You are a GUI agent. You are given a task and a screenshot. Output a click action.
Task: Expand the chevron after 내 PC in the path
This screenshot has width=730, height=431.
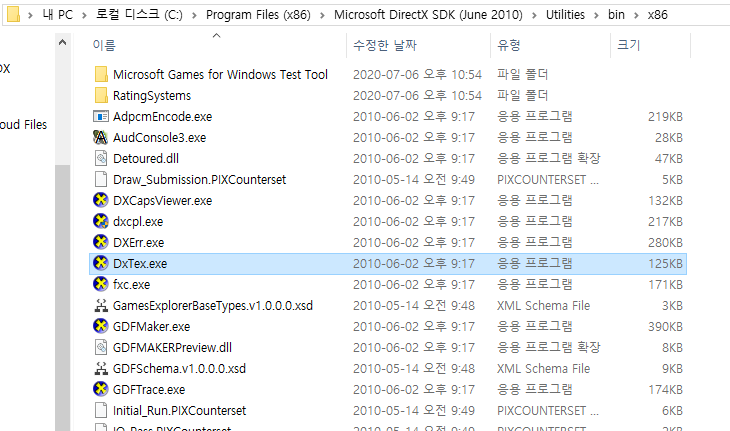(84, 15)
